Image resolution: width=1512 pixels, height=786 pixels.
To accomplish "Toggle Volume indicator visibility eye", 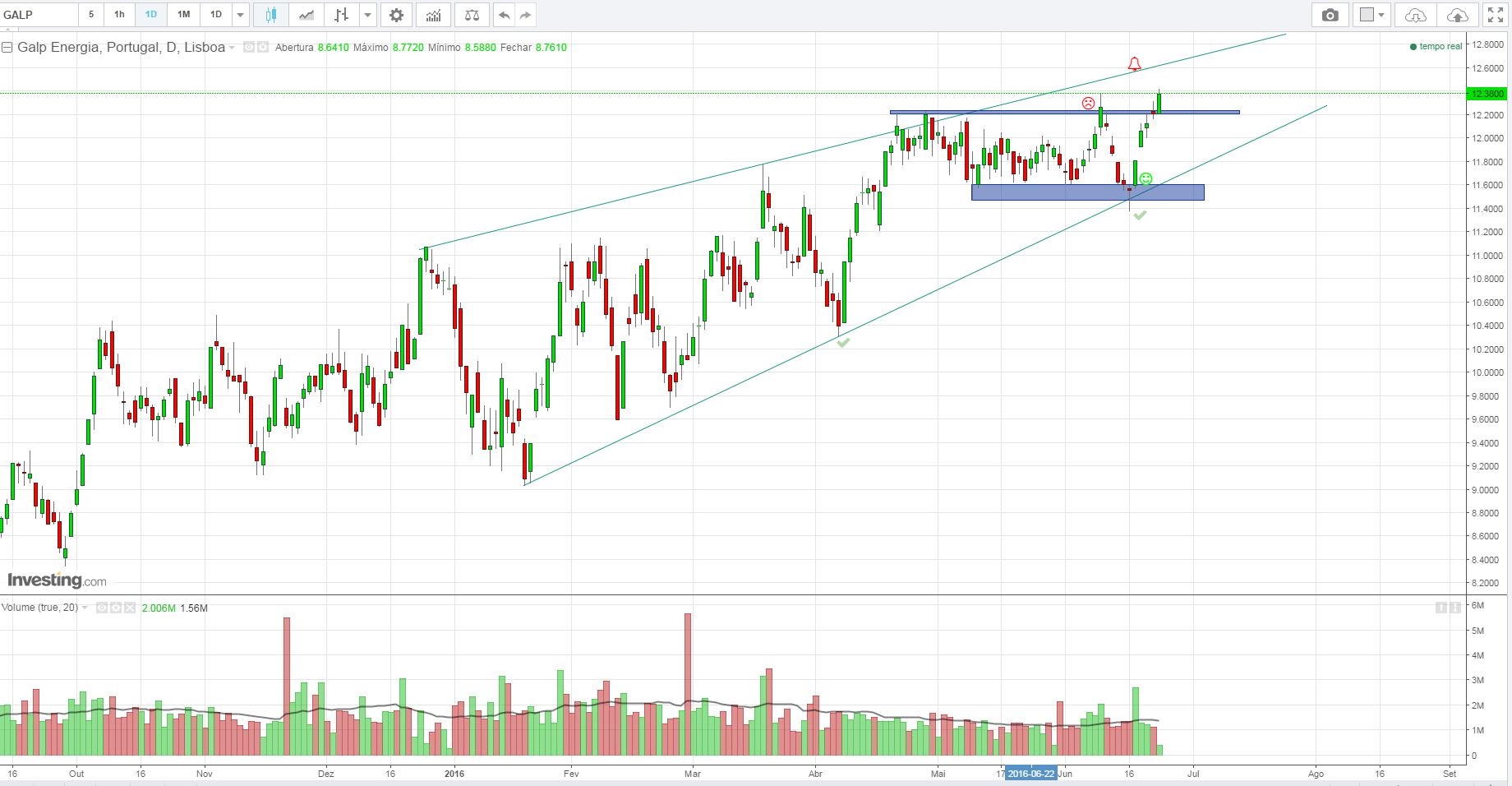I will pyautogui.click(x=102, y=608).
